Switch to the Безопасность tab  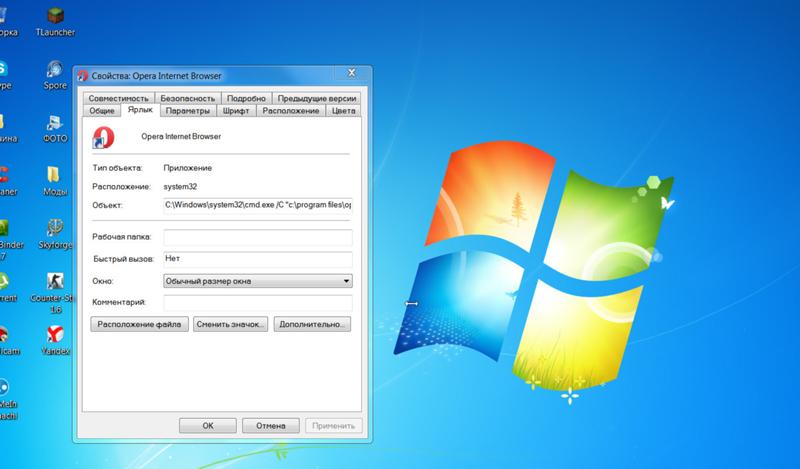coord(187,98)
